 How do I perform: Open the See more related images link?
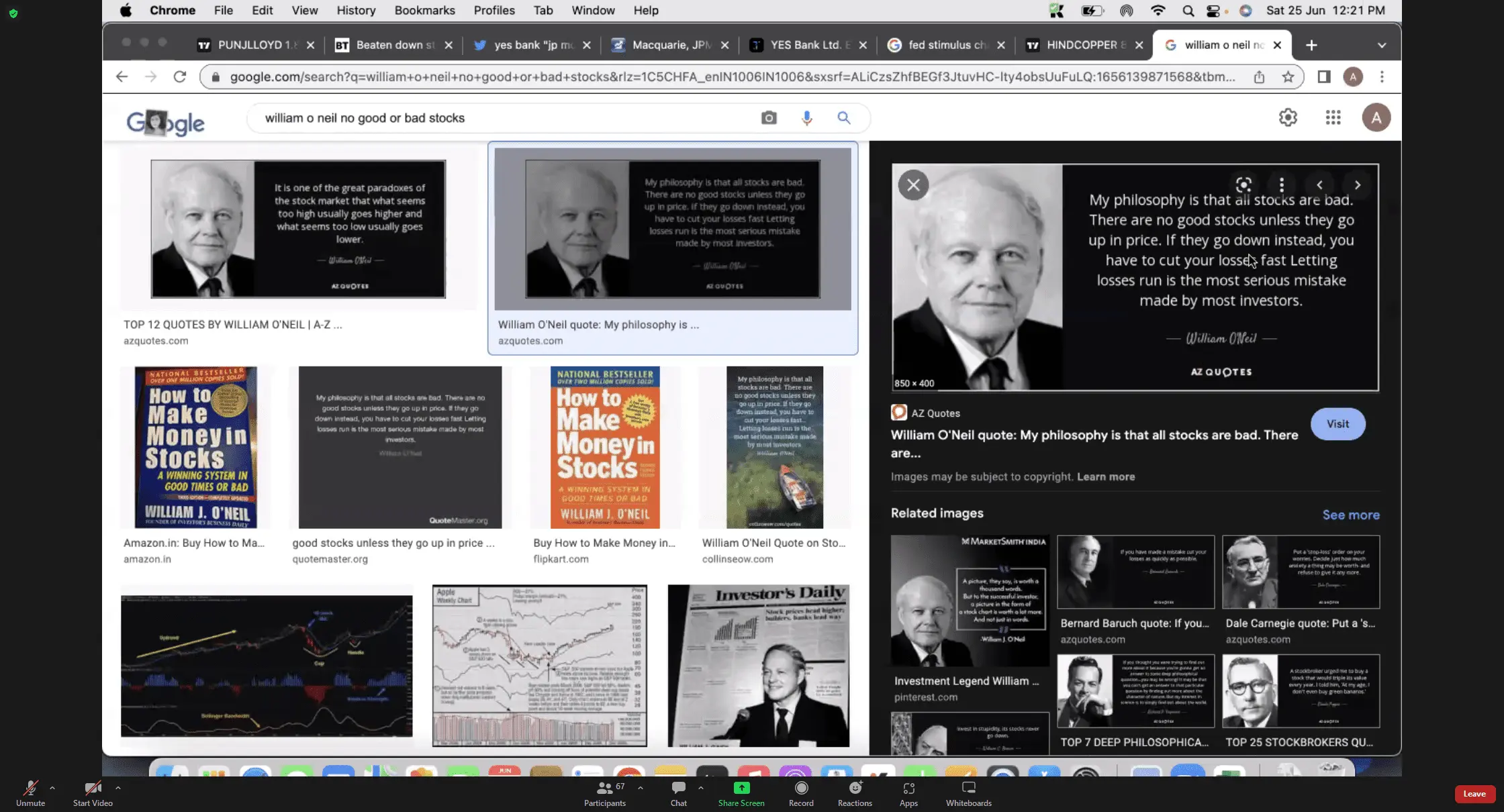click(x=1350, y=515)
